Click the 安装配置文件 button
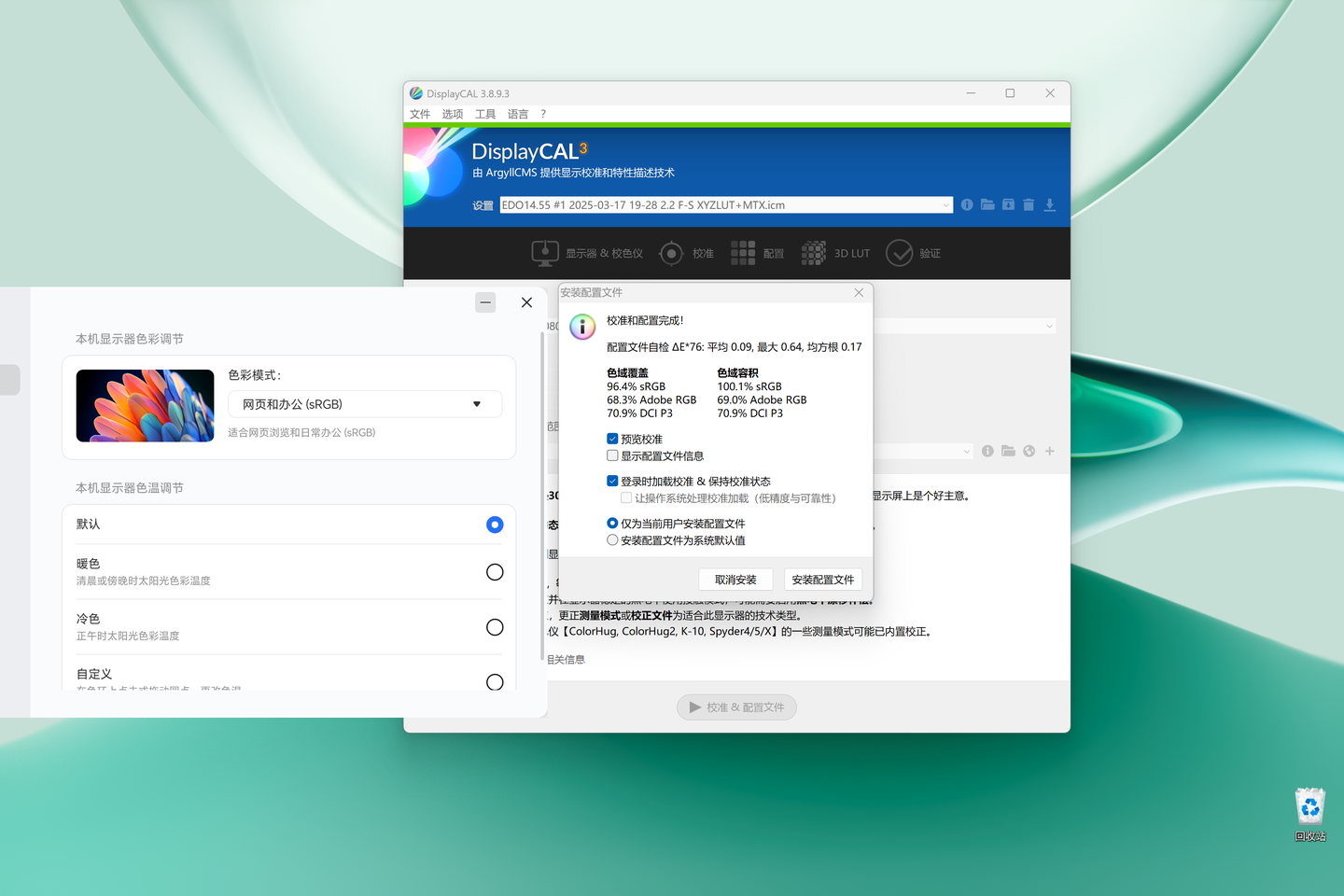The height and width of the screenshot is (896, 1344). [x=823, y=580]
